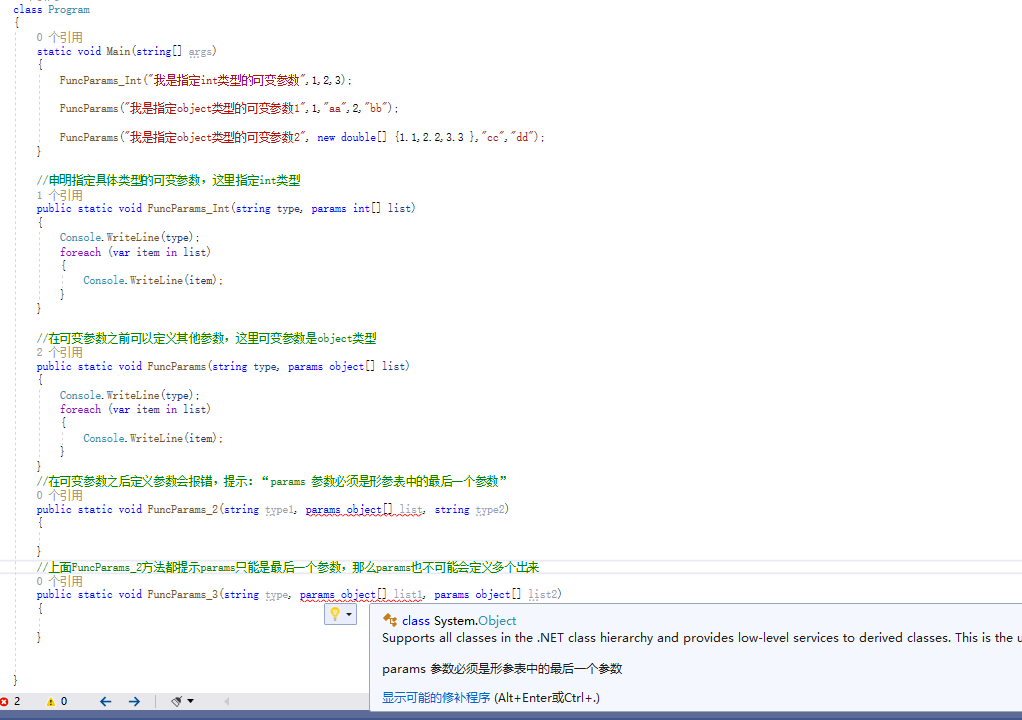Click the string '我是指定int类型的可变参数'
This screenshot has height=720, width=1022.
[x=227, y=80]
